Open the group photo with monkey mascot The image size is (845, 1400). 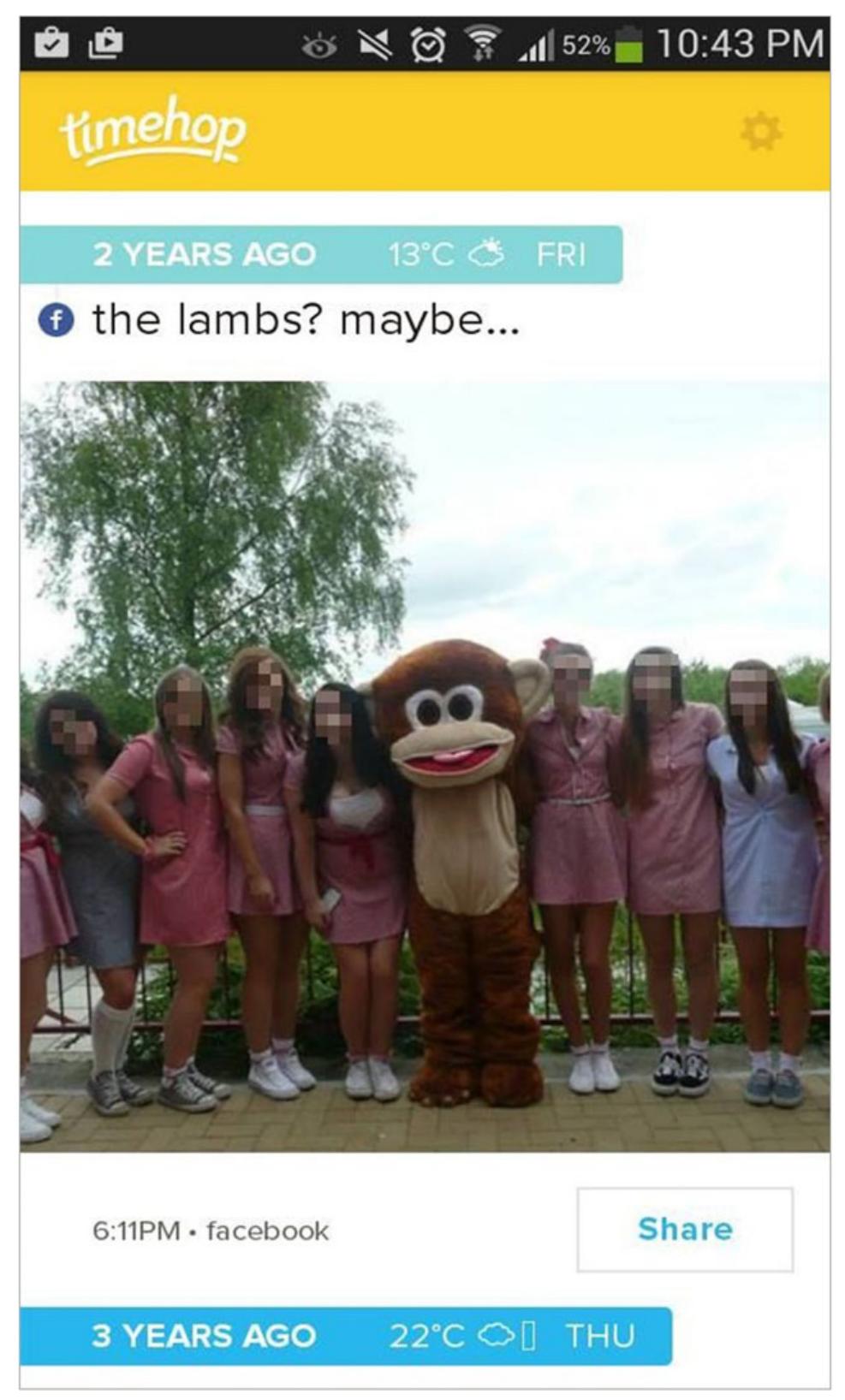[x=425, y=767]
